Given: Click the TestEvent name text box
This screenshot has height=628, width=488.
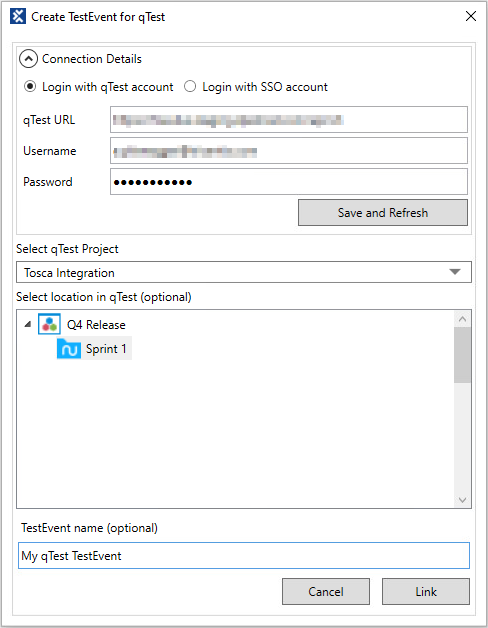Looking at the screenshot, I should coord(244,556).
